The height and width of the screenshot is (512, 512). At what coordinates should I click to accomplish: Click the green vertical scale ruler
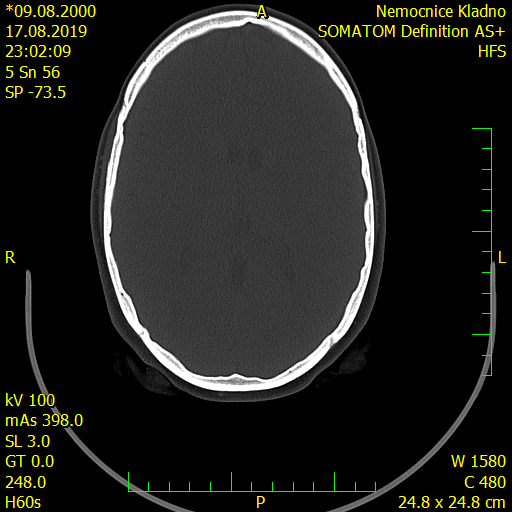(482, 252)
